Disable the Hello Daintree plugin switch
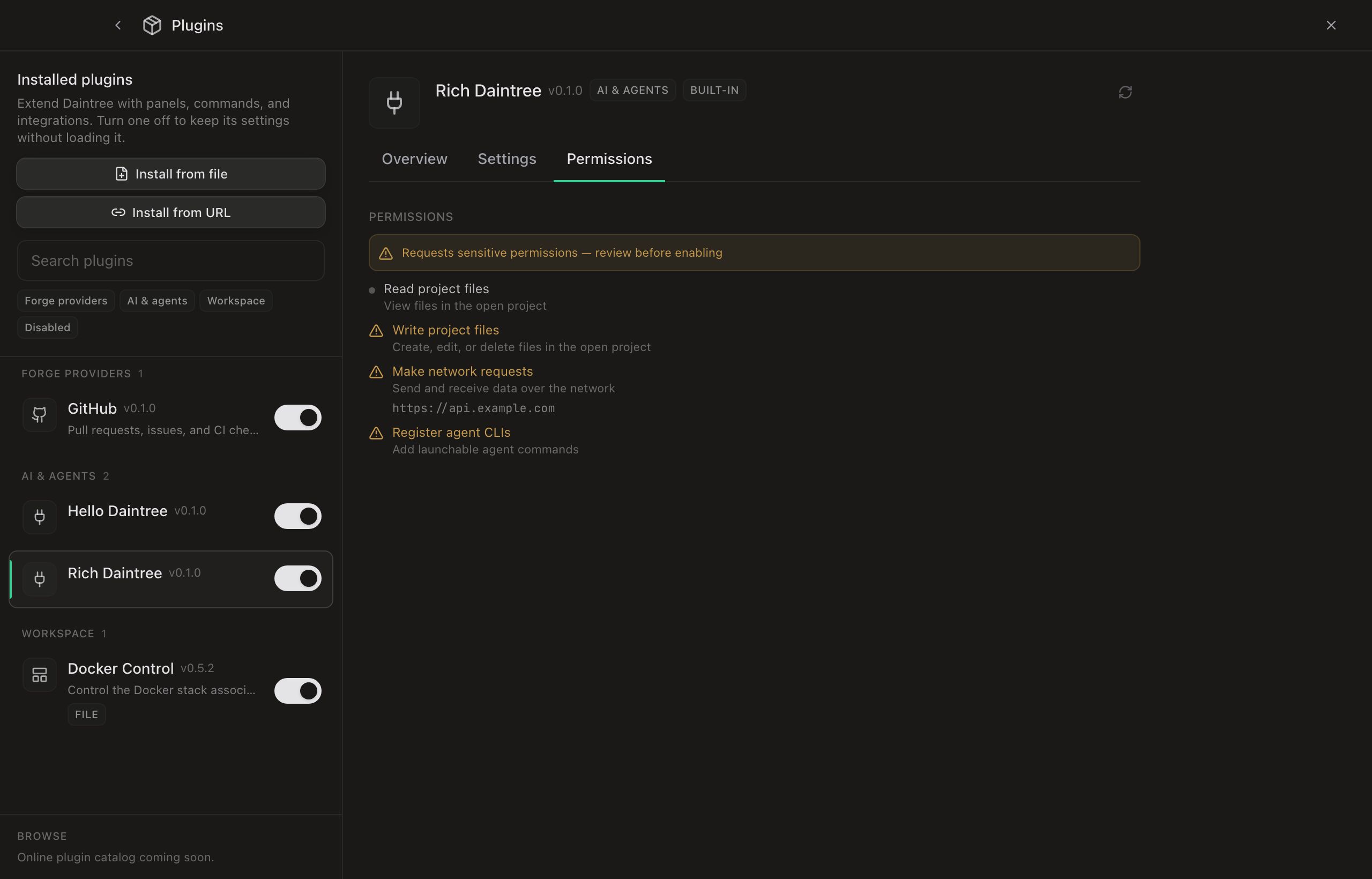 point(298,516)
